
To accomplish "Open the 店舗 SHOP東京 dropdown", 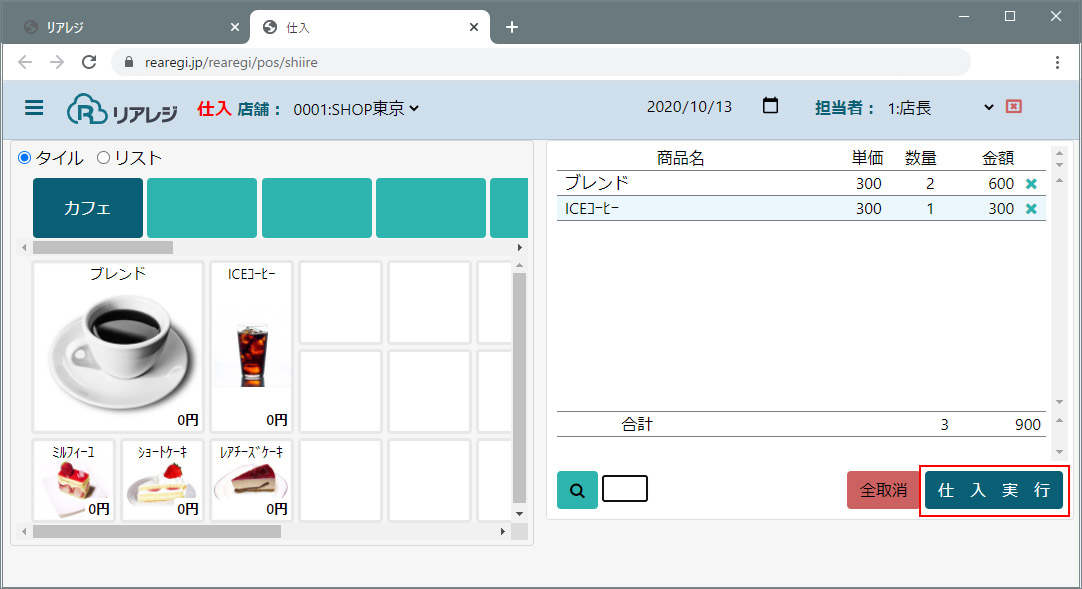I will coord(356,108).
